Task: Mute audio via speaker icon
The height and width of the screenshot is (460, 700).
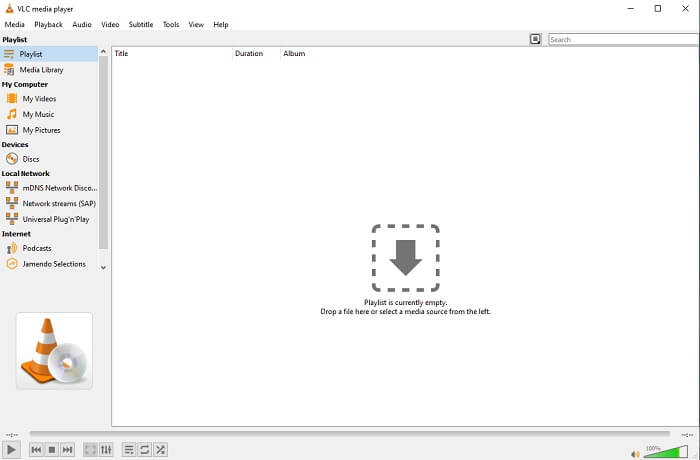Action: click(x=635, y=454)
